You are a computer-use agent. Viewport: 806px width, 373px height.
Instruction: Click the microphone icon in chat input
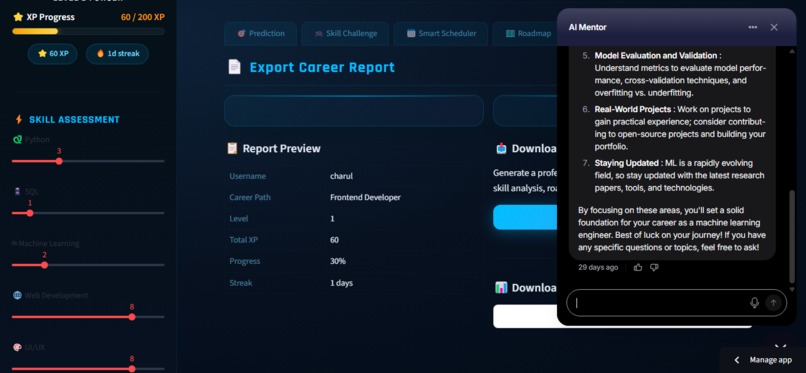(x=754, y=303)
